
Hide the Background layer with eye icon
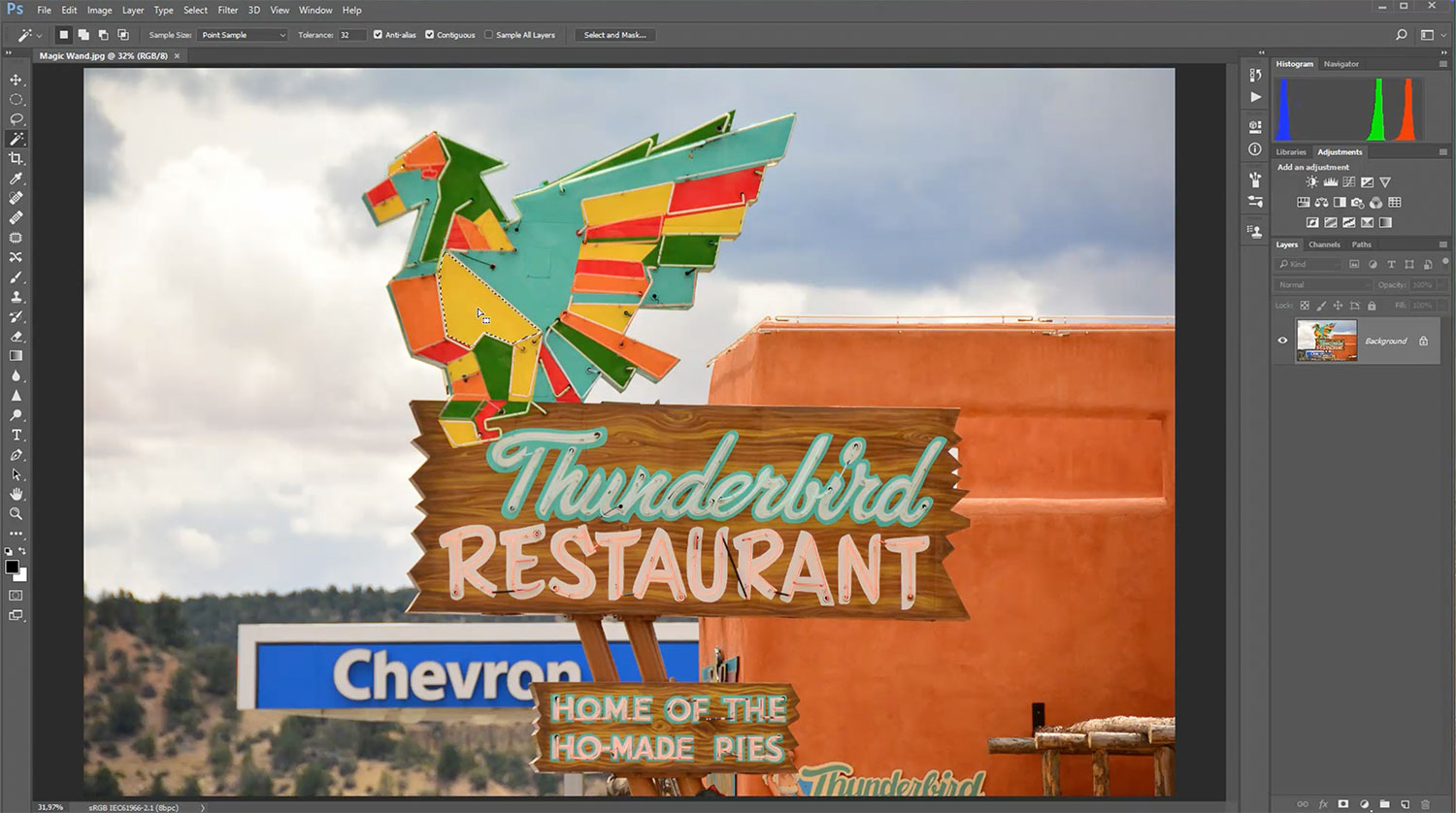click(x=1282, y=341)
